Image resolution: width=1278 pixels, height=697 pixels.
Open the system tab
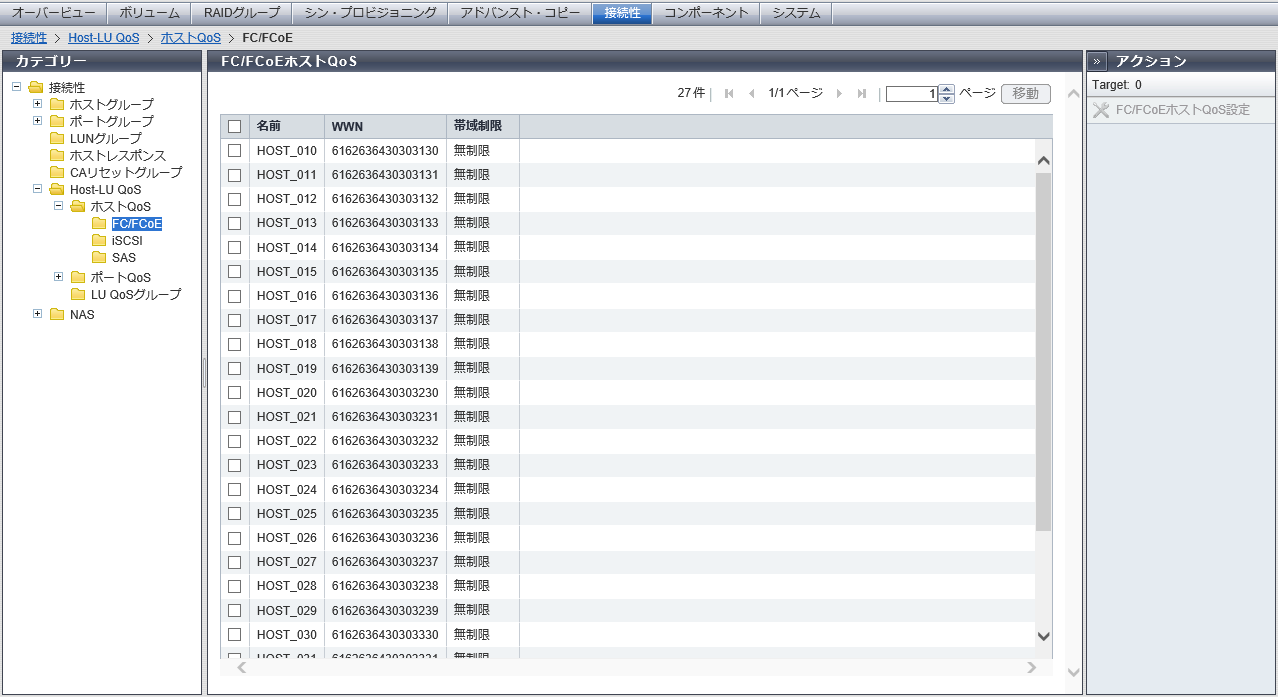(796, 13)
